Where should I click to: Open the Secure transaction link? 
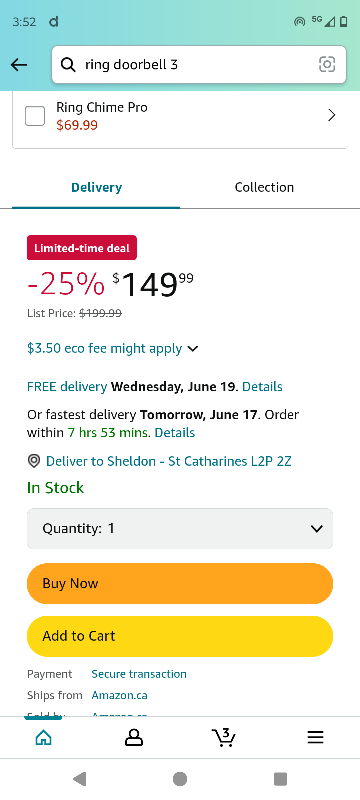tap(139, 674)
